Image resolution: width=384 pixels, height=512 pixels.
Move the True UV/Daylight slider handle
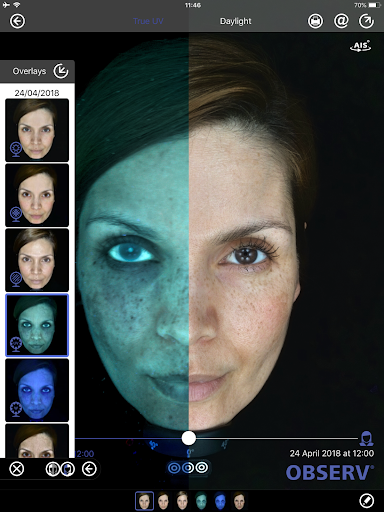[189, 438]
